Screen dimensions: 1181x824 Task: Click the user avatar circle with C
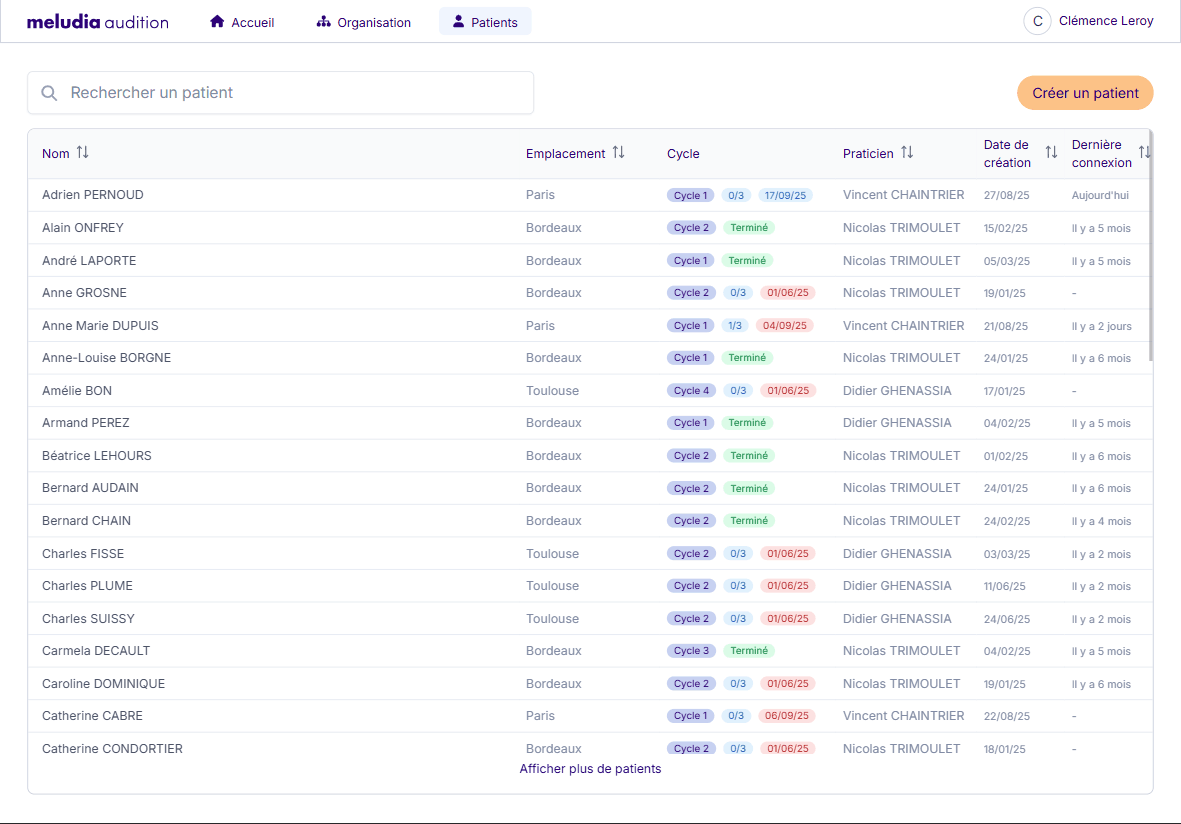tap(1037, 21)
